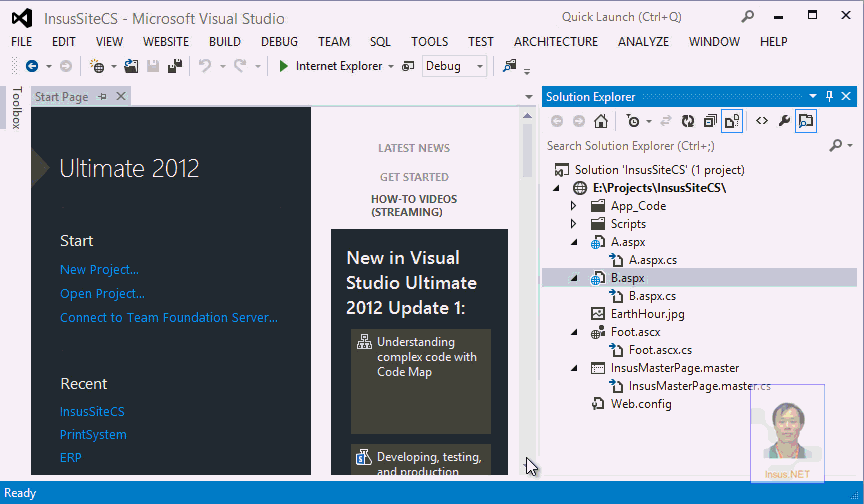The height and width of the screenshot is (504, 864).
Task: Click the Refresh icon in Solution Explorer
Action: coord(688,121)
